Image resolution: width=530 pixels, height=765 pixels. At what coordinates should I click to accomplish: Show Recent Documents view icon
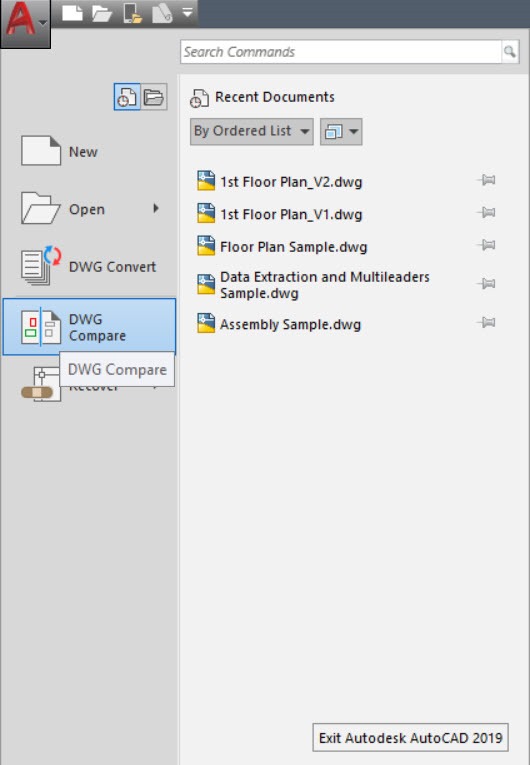coord(127,97)
